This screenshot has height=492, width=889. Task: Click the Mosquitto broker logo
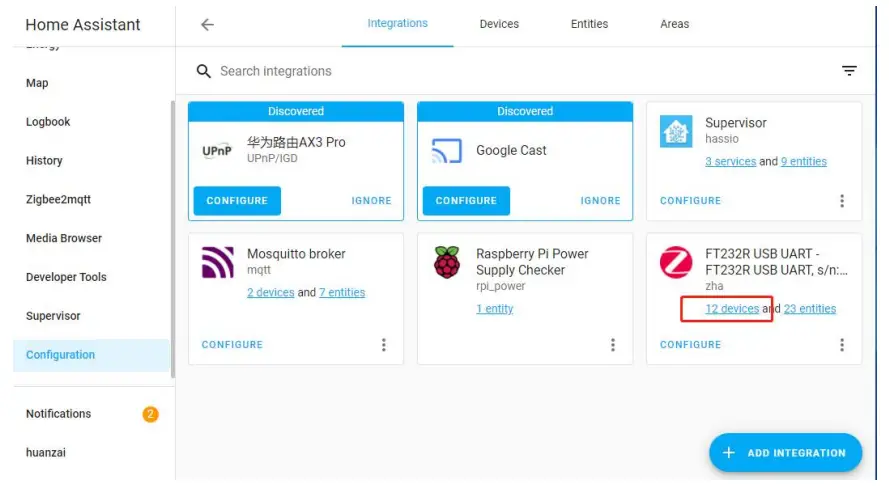point(218,262)
